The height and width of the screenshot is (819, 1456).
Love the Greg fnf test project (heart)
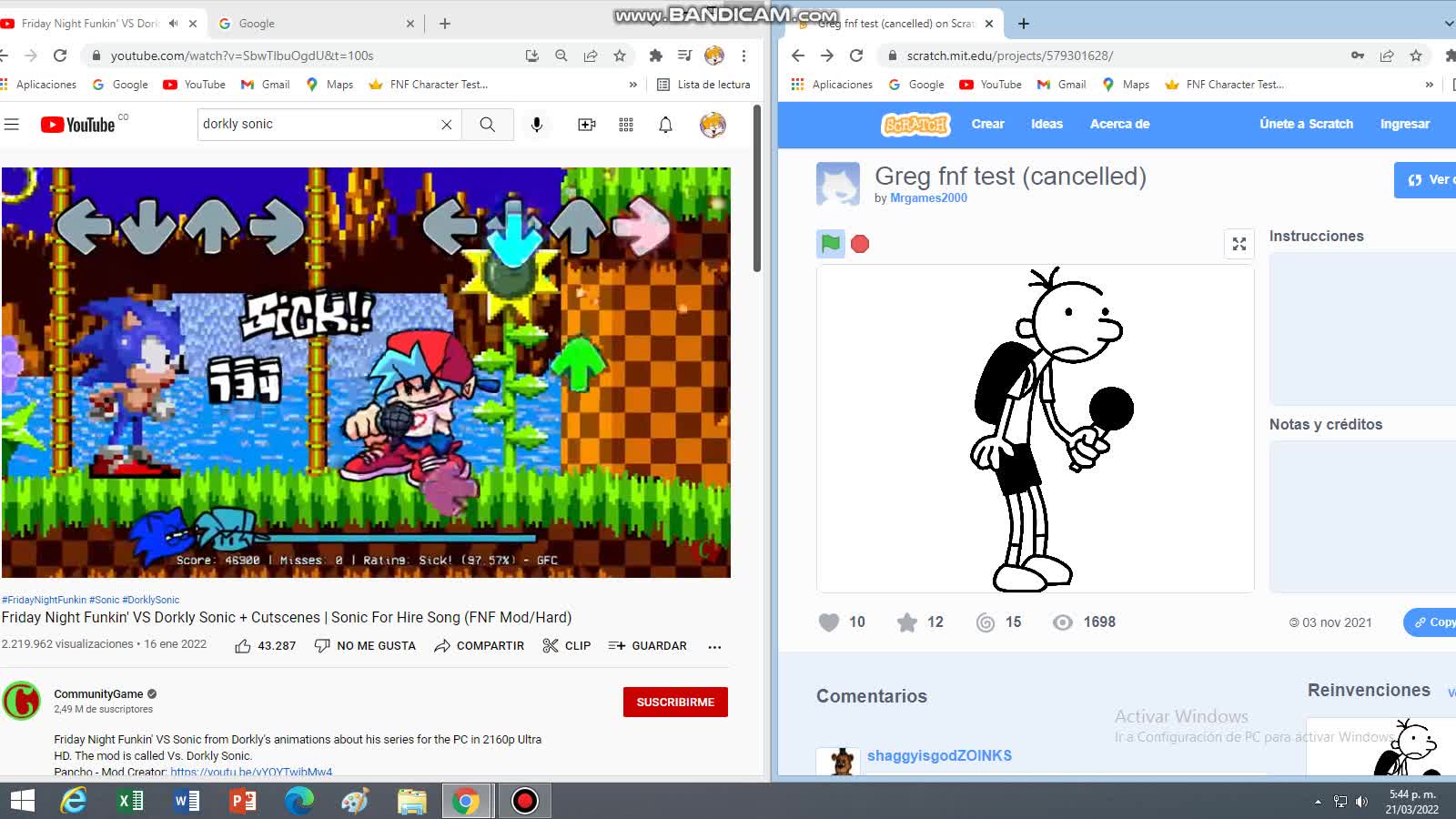[x=828, y=622]
